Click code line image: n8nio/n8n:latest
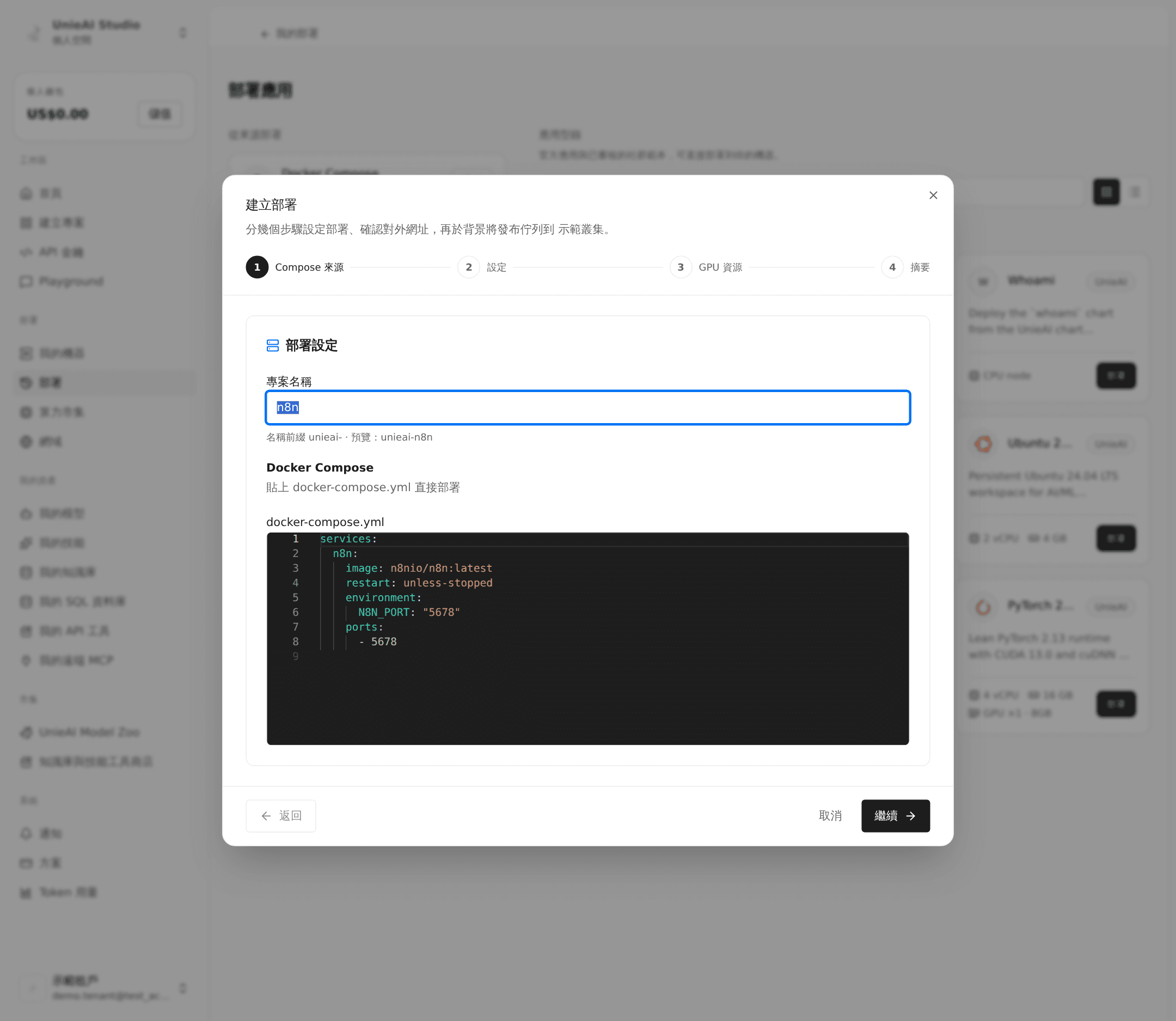Viewport: 1176px width, 1021px height. coord(419,568)
